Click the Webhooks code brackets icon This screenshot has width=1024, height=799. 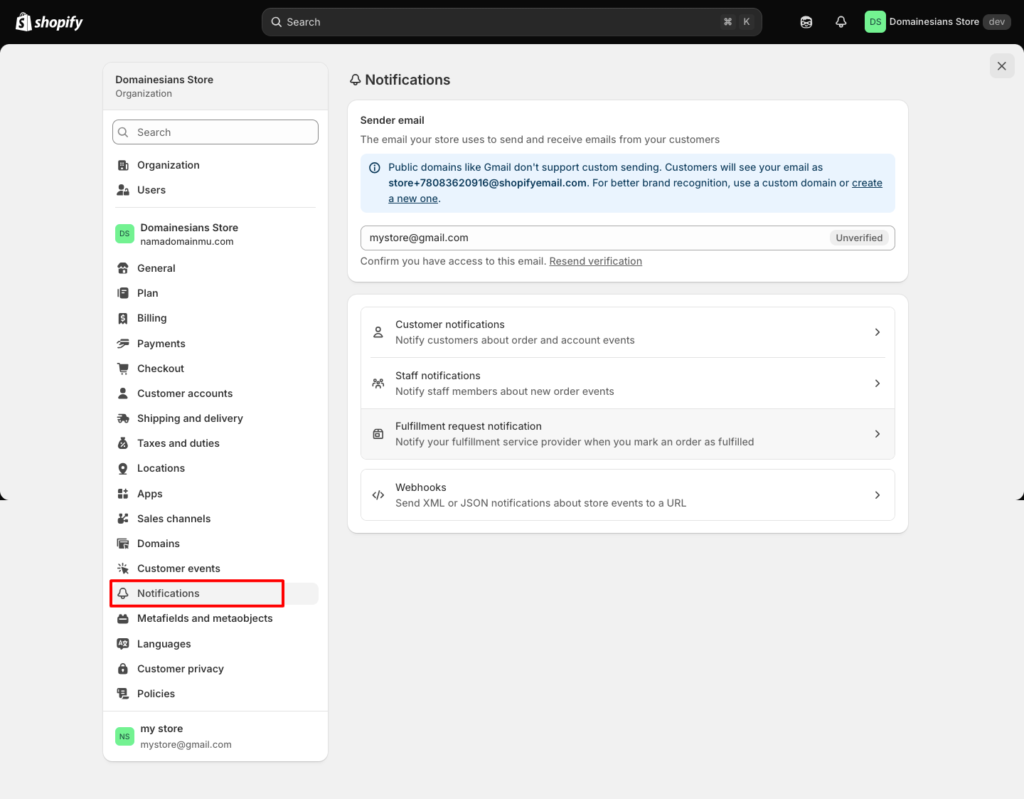pyautogui.click(x=378, y=495)
